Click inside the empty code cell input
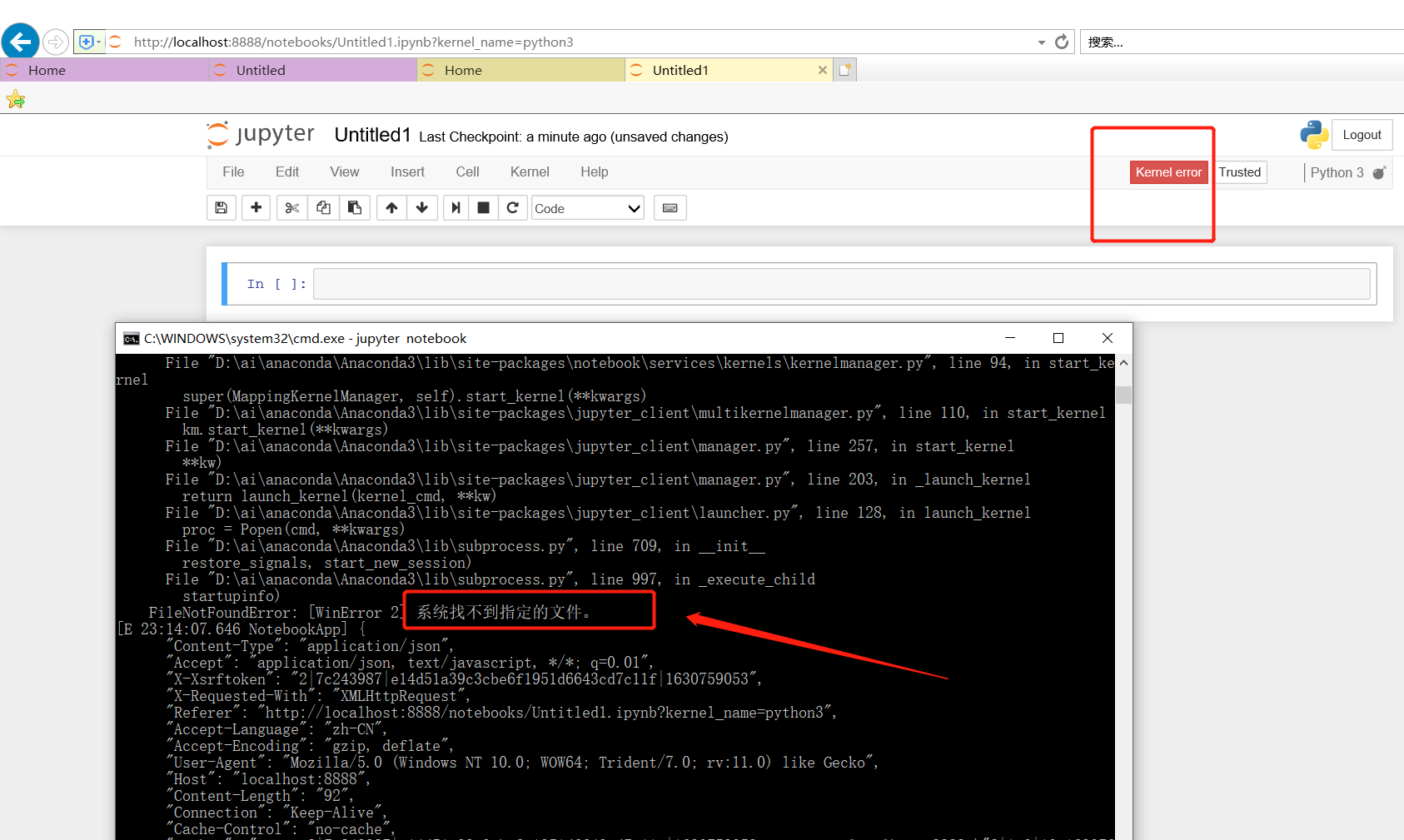1404x840 pixels. [841, 284]
